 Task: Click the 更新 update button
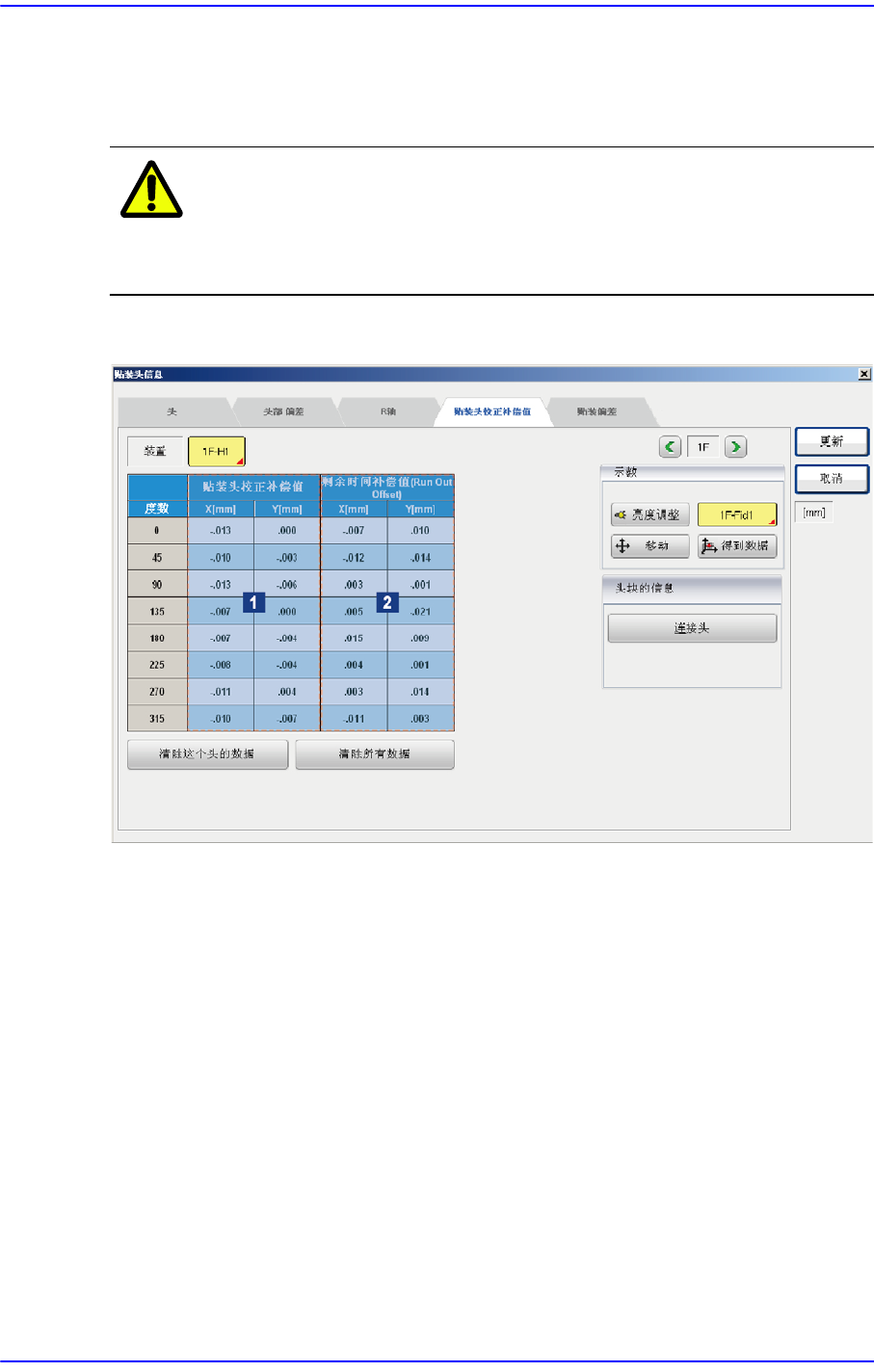click(832, 441)
